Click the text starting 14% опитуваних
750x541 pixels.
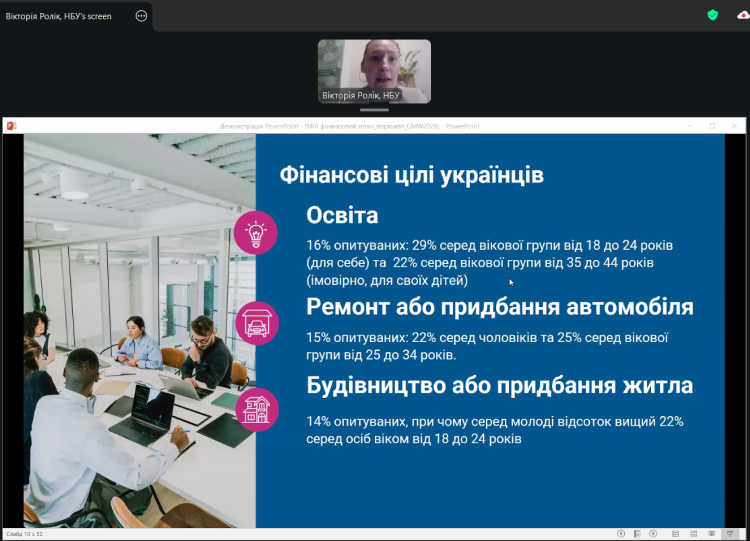495,430
